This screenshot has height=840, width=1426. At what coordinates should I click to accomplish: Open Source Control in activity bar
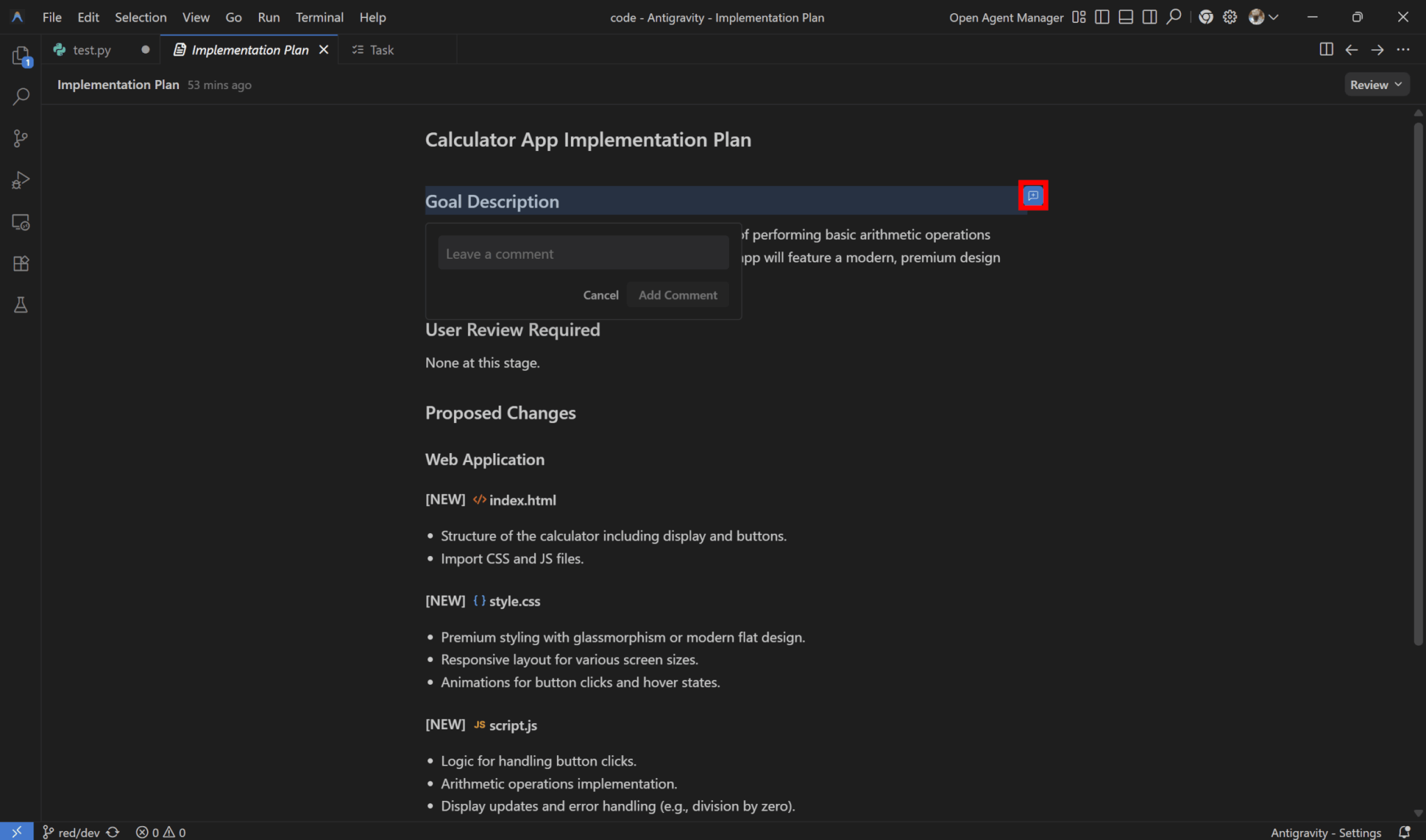[21, 138]
